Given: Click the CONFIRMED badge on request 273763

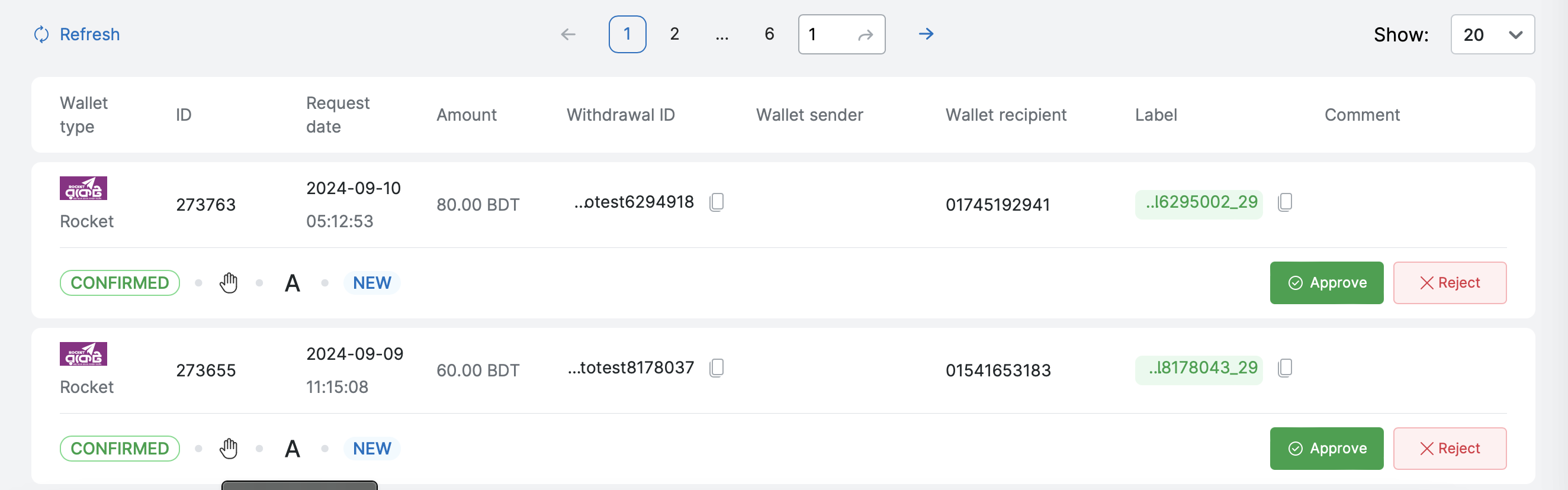Looking at the screenshot, I should (119, 283).
